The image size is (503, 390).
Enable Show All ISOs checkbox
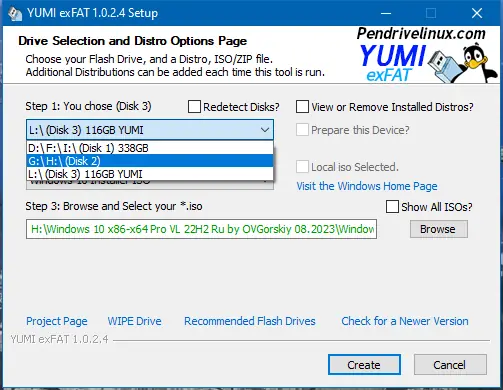(392, 207)
